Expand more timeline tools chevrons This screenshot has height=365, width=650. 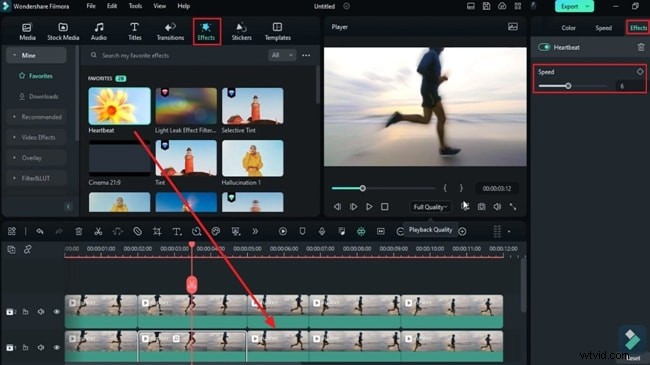click(x=255, y=231)
